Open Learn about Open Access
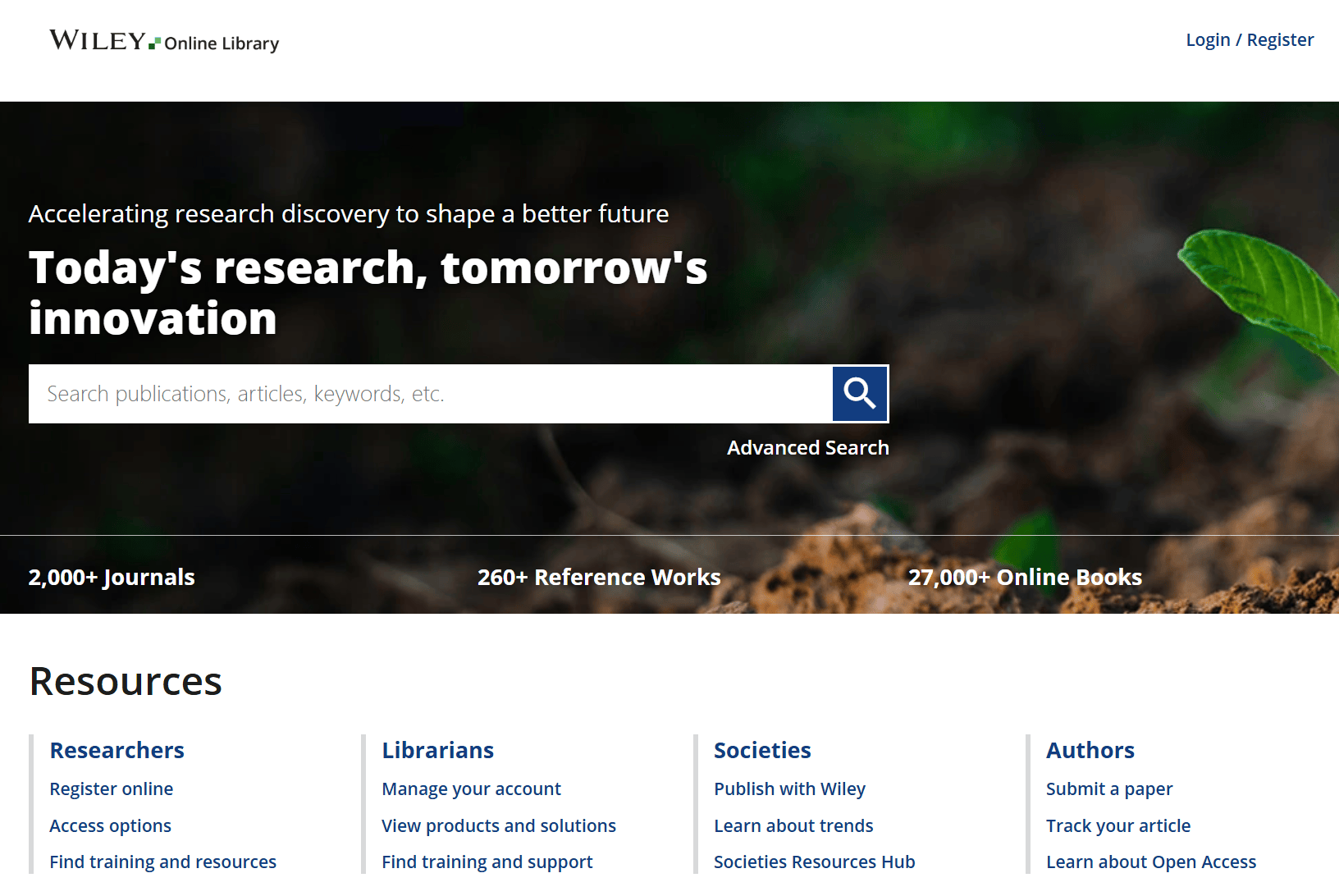The image size is (1339, 896). (1151, 862)
